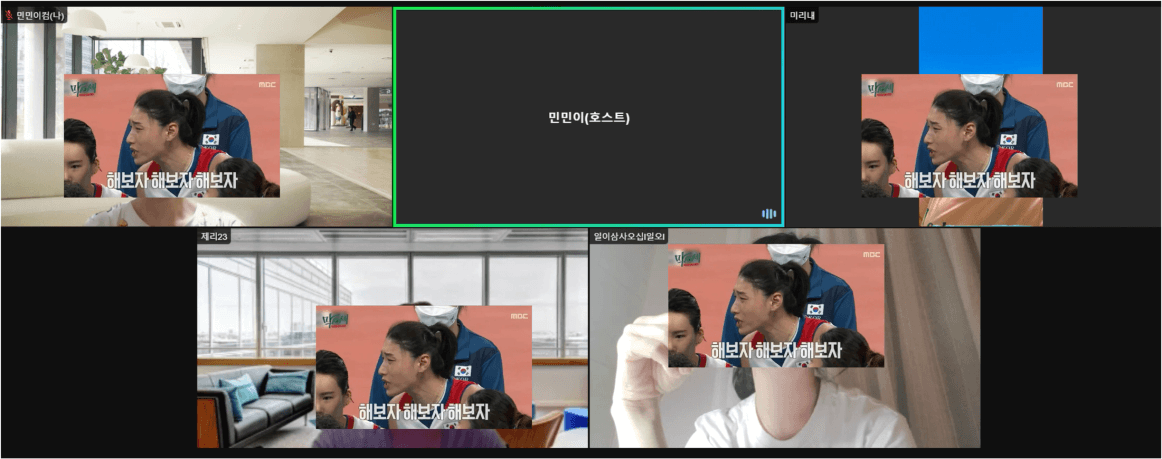Click the muted microphone icon beside 민민이컴(나)
1162x459 pixels.
pos(9,15)
